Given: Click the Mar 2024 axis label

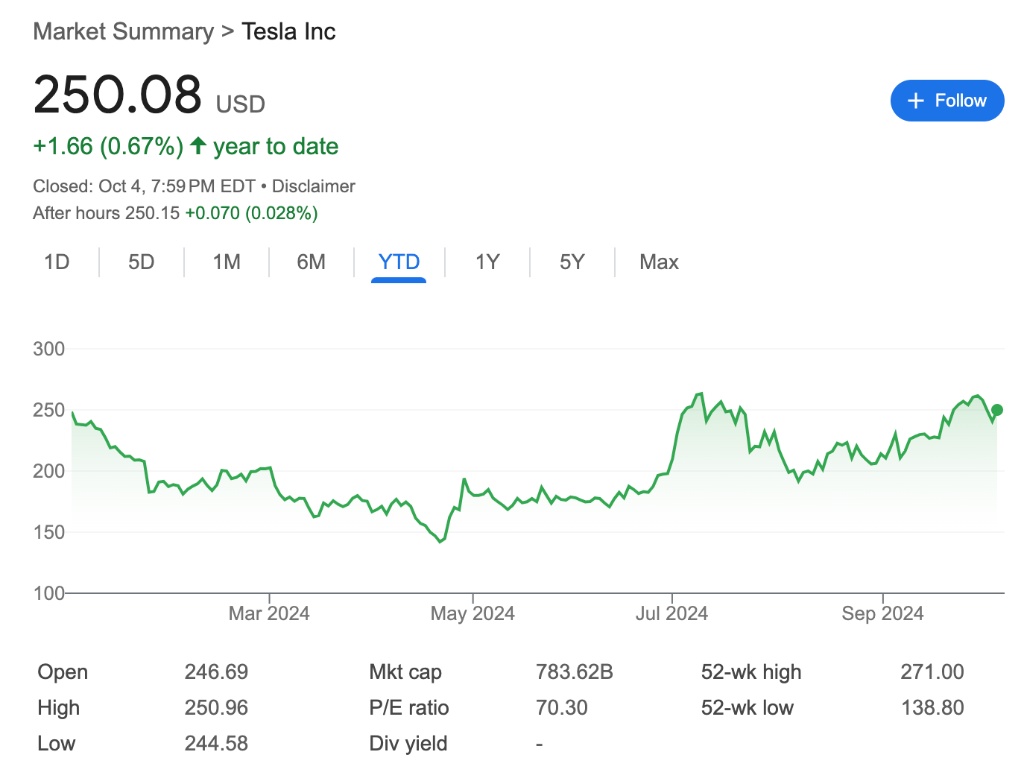Looking at the screenshot, I should pyautogui.click(x=269, y=613).
